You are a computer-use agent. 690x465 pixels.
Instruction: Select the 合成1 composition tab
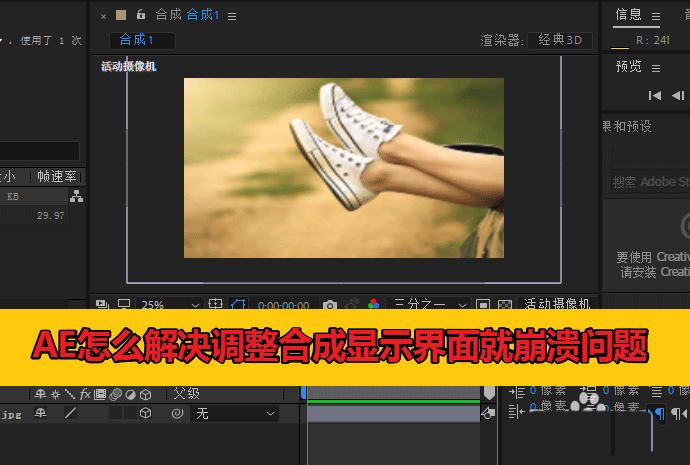[x=142, y=41]
